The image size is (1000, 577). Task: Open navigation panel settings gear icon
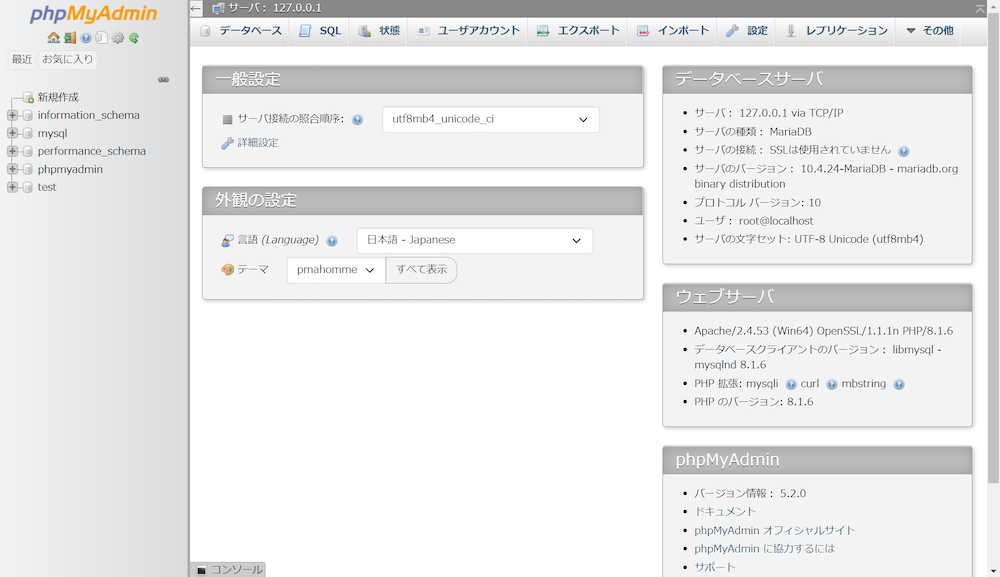[x=118, y=38]
